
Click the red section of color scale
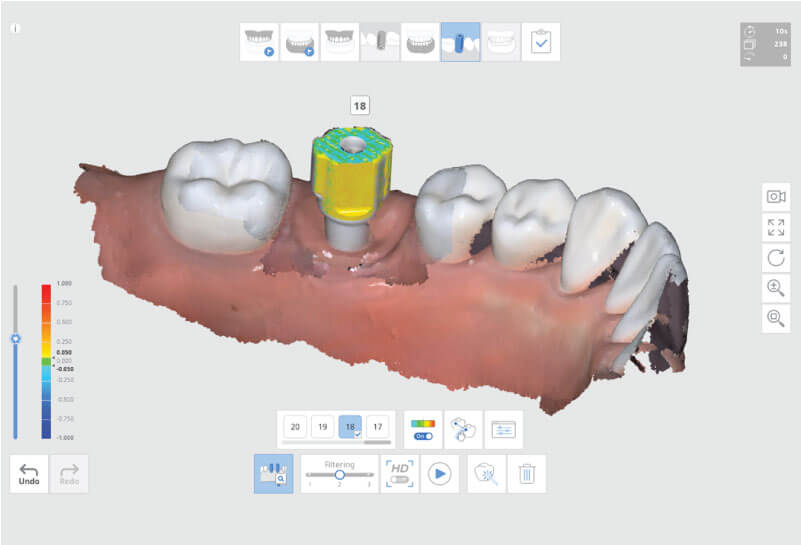46,295
